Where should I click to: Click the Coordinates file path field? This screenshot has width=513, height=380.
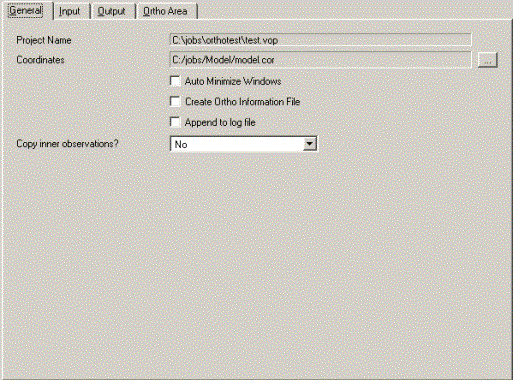(x=320, y=60)
